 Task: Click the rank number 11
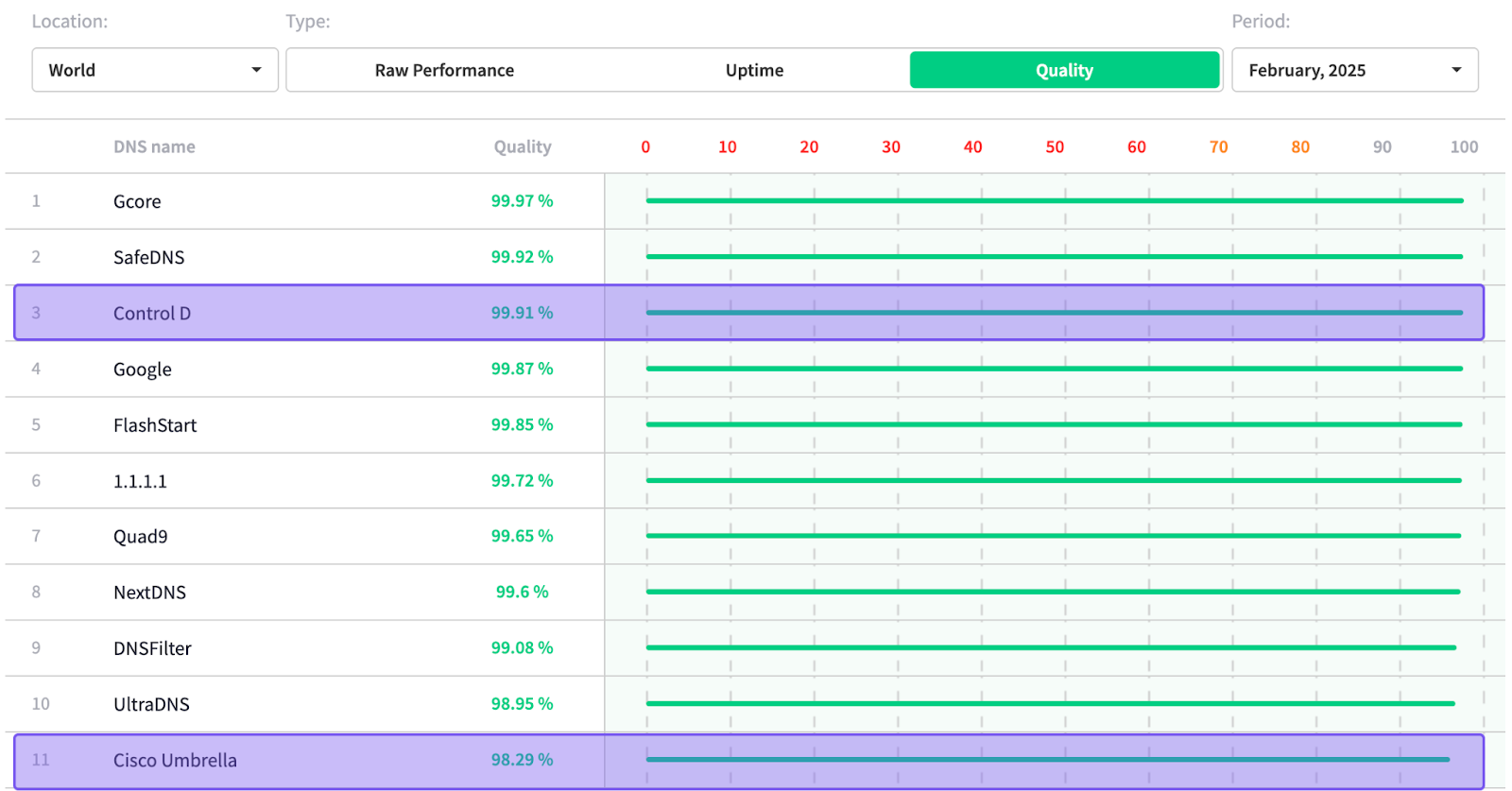coord(41,759)
